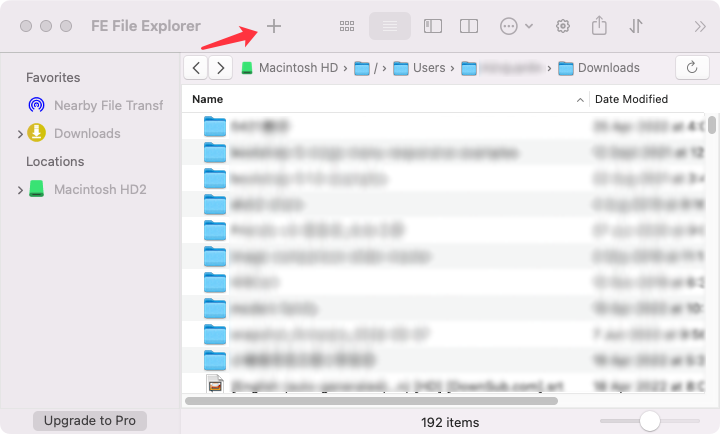
Task: Sort by Date Modified column
Action: tap(631, 99)
